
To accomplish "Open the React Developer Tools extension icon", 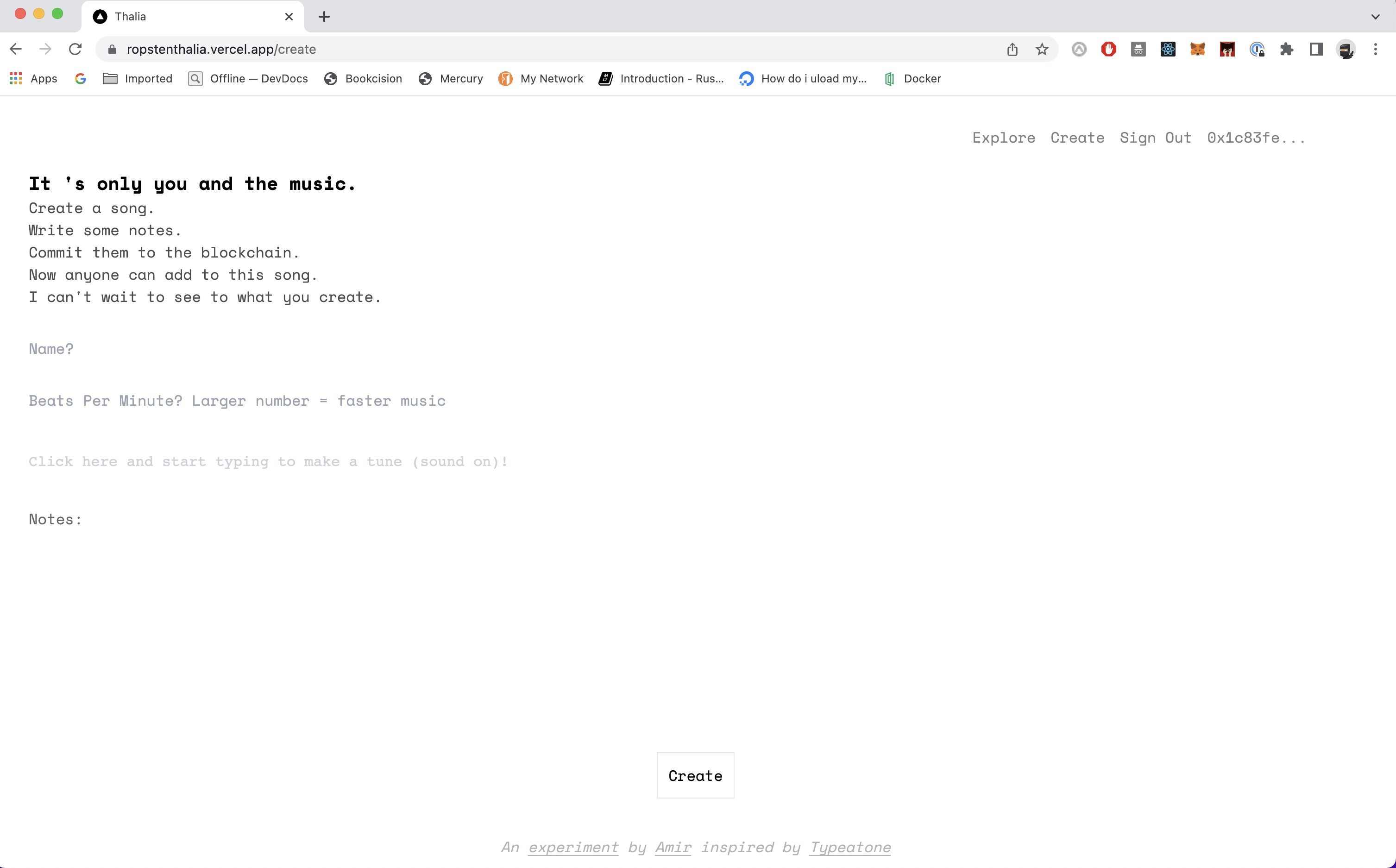I will tap(1168, 50).
